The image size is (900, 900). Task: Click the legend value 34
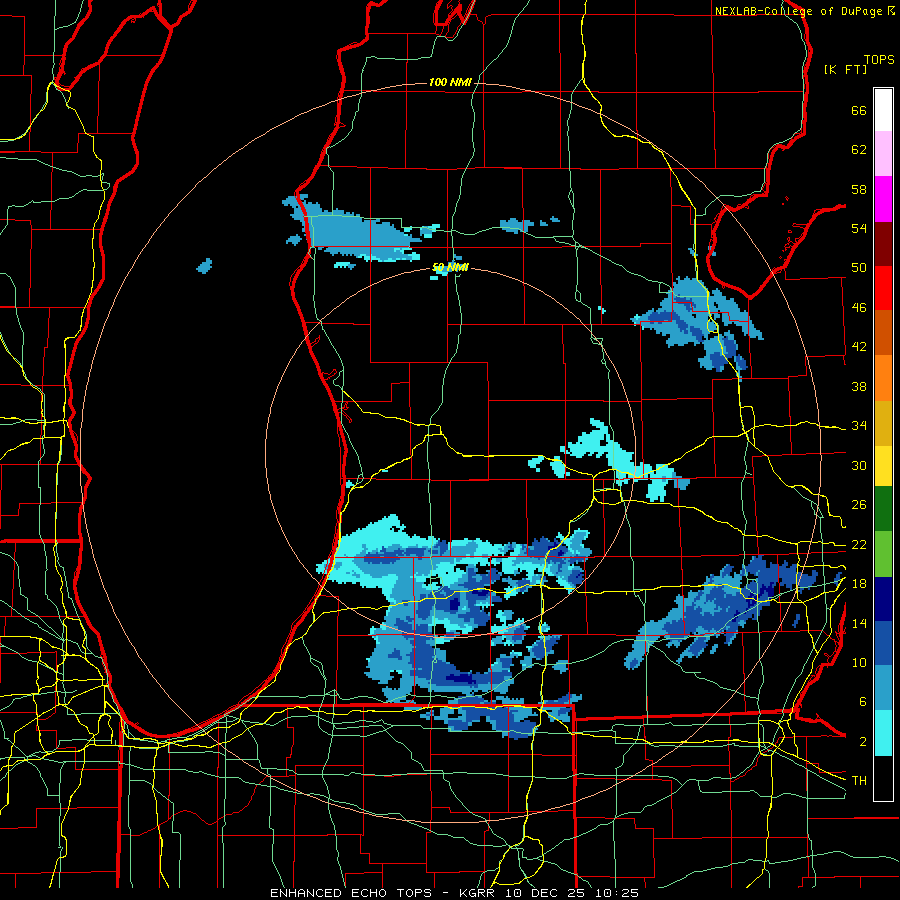(859, 426)
